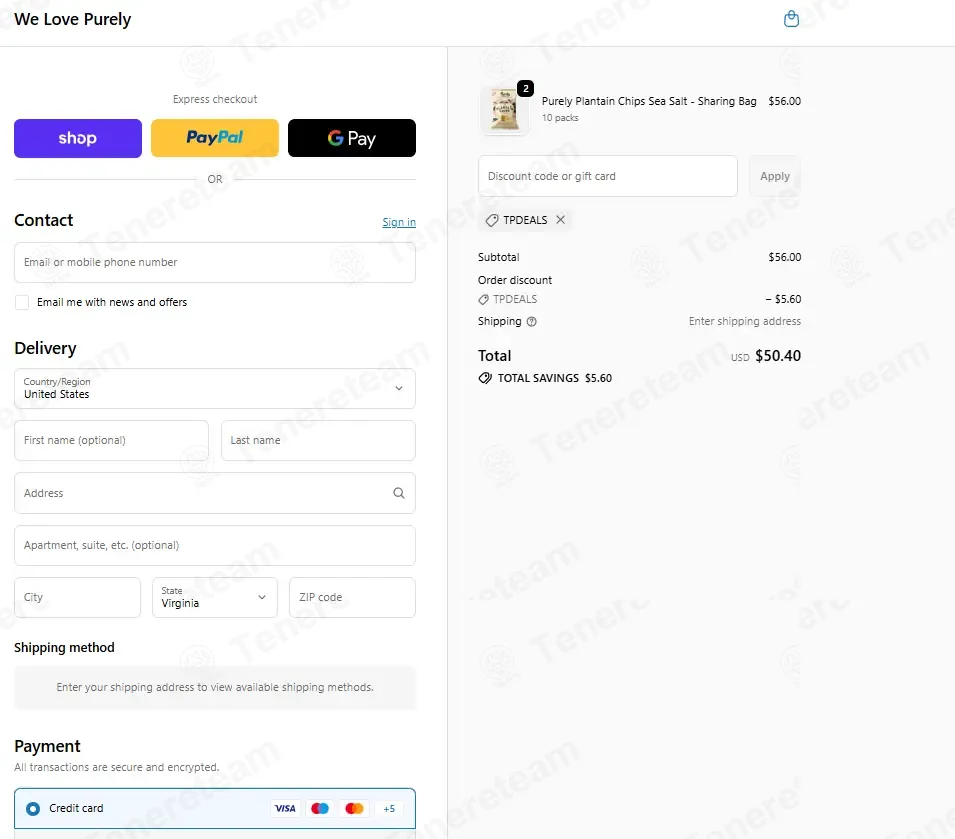This screenshot has width=955, height=839.
Task: Click the product price $56.00 beside the item
Action: 784,101
